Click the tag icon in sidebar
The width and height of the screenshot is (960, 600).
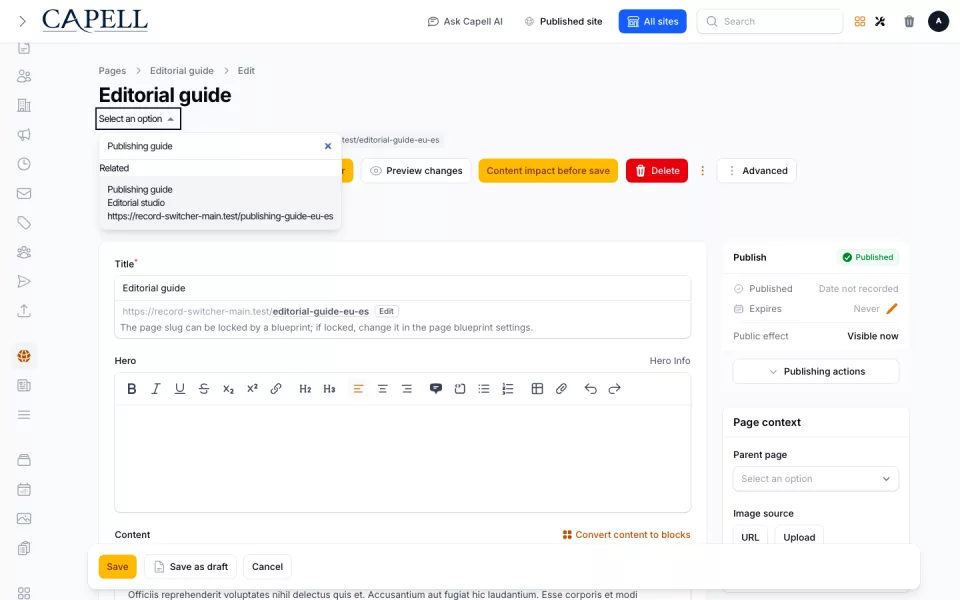pos(24,223)
